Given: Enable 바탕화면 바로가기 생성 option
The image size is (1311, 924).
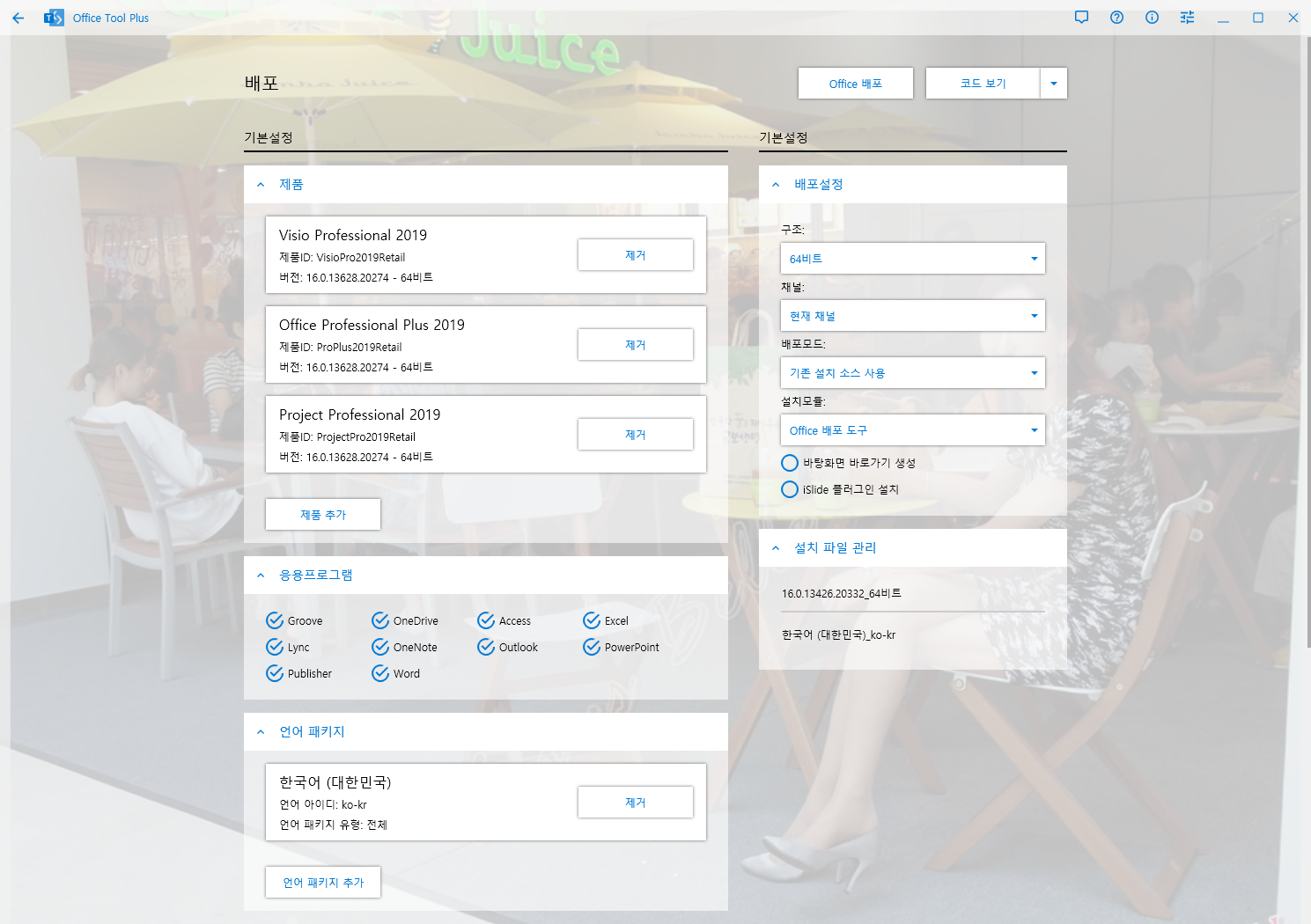Looking at the screenshot, I should coord(790,463).
